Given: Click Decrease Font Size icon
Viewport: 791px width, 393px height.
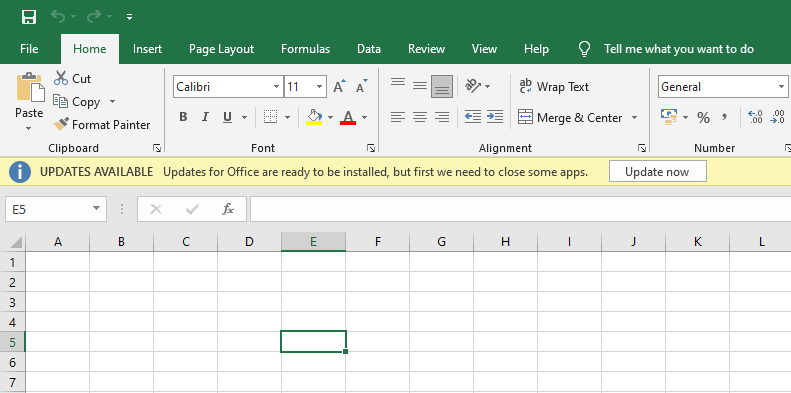Looking at the screenshot, I should [362, 87].
